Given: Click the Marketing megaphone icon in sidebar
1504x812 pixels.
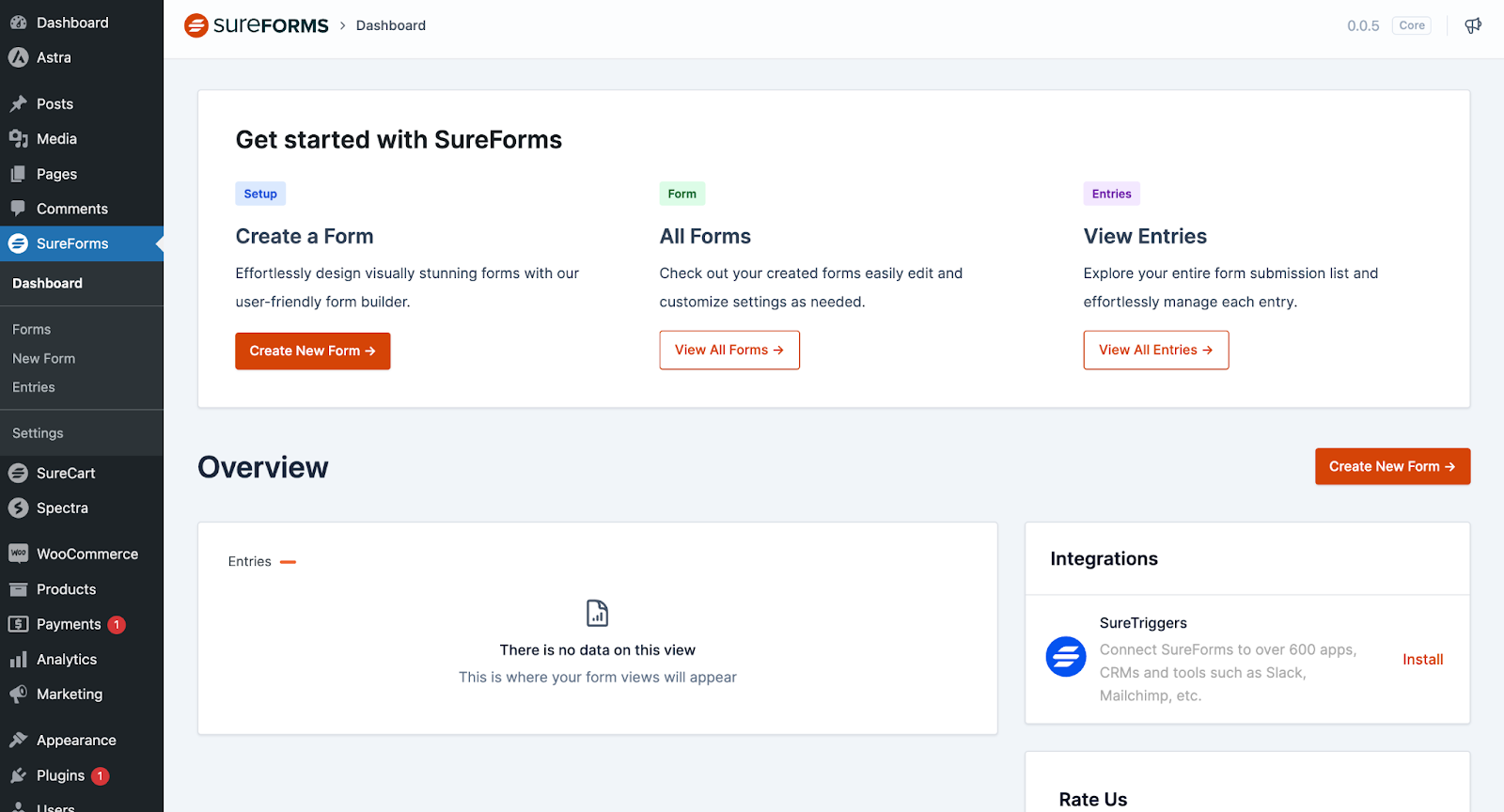Looking at the screenshot, I should (x=18, y=695).
